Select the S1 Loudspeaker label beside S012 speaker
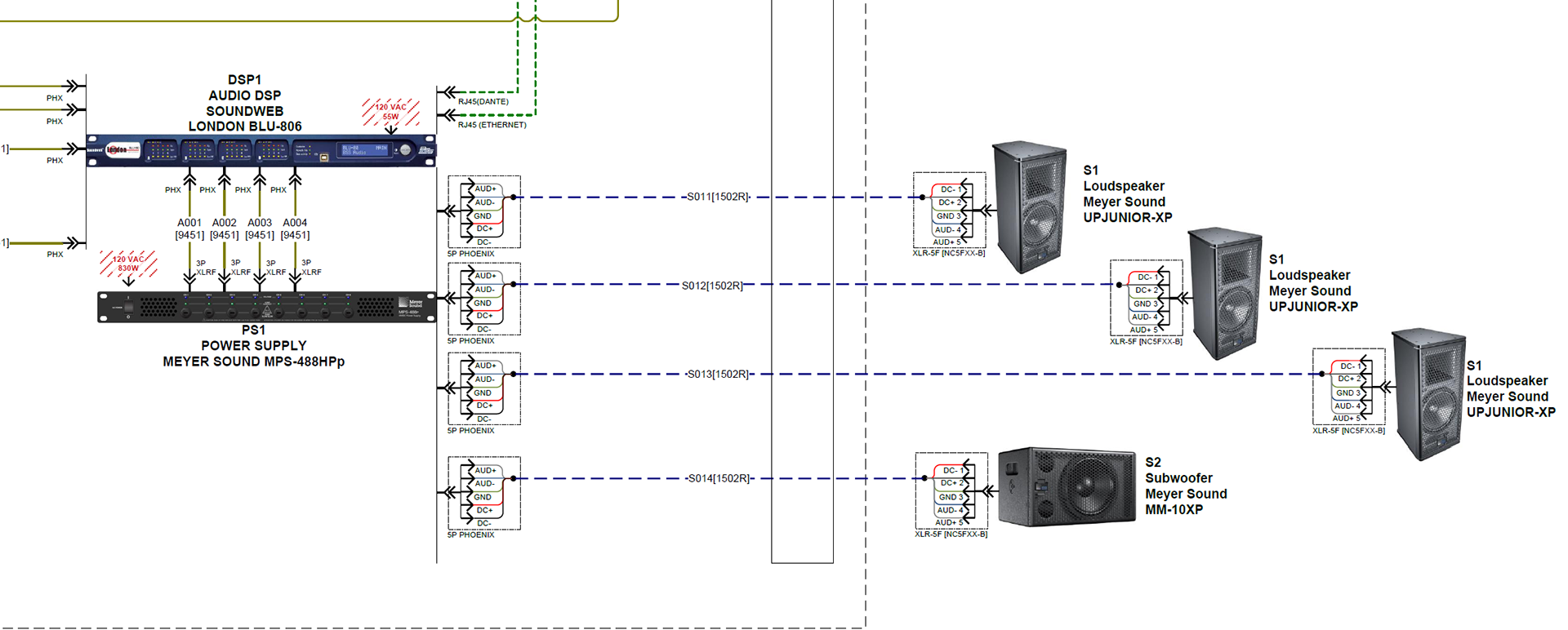 tap(1313, 283)
